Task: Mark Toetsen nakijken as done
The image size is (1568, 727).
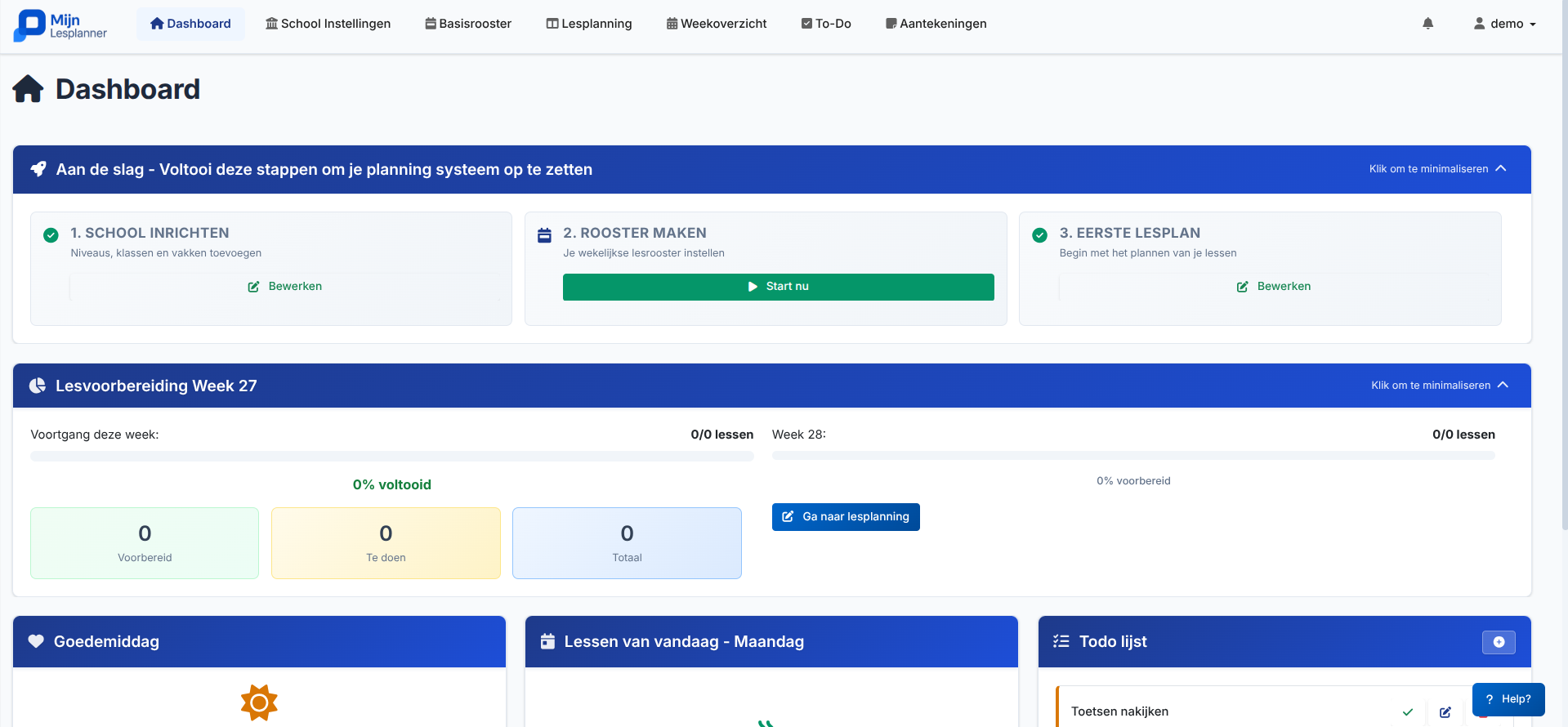Action: coord(1407,711)
